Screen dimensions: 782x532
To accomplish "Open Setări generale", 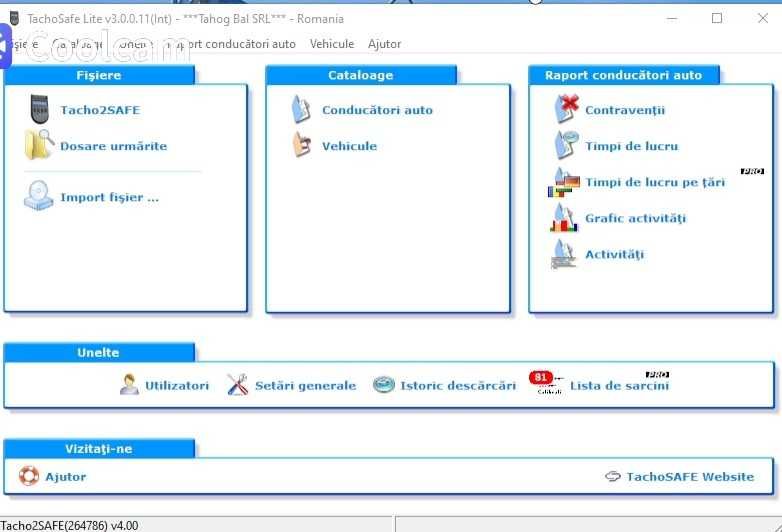I will (306, 385).
